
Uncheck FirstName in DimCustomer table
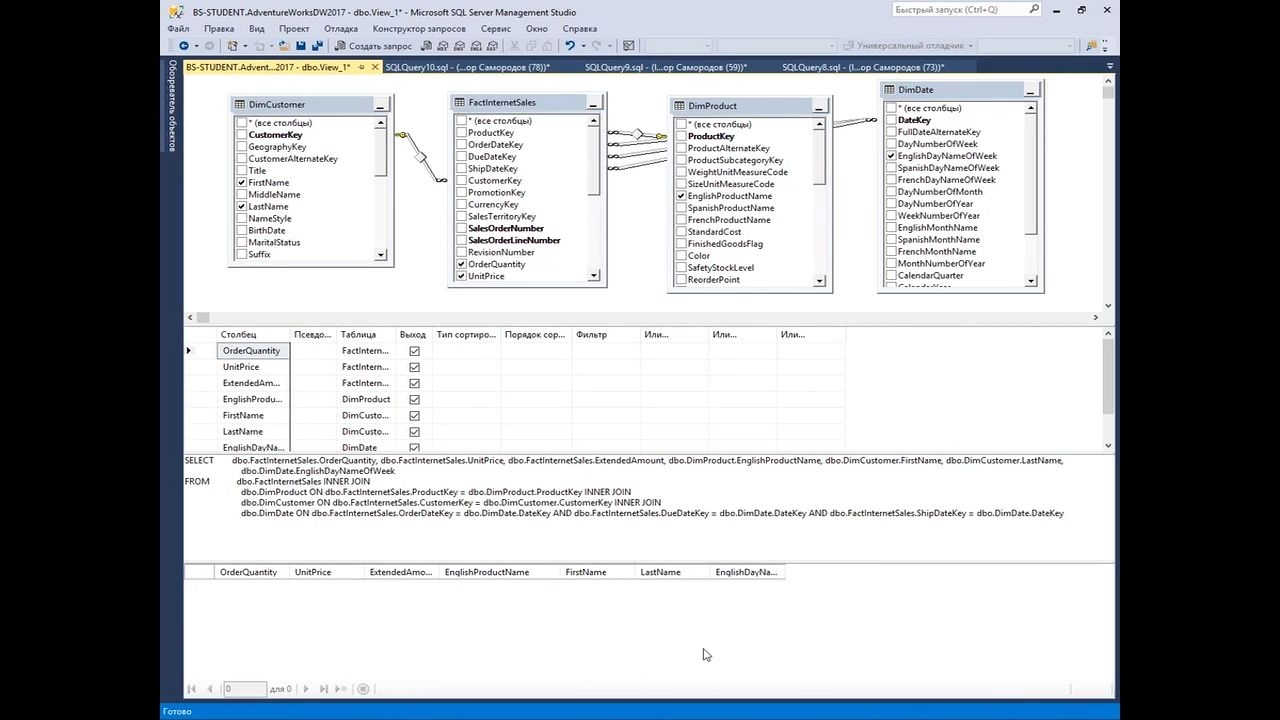pos(242,183)
